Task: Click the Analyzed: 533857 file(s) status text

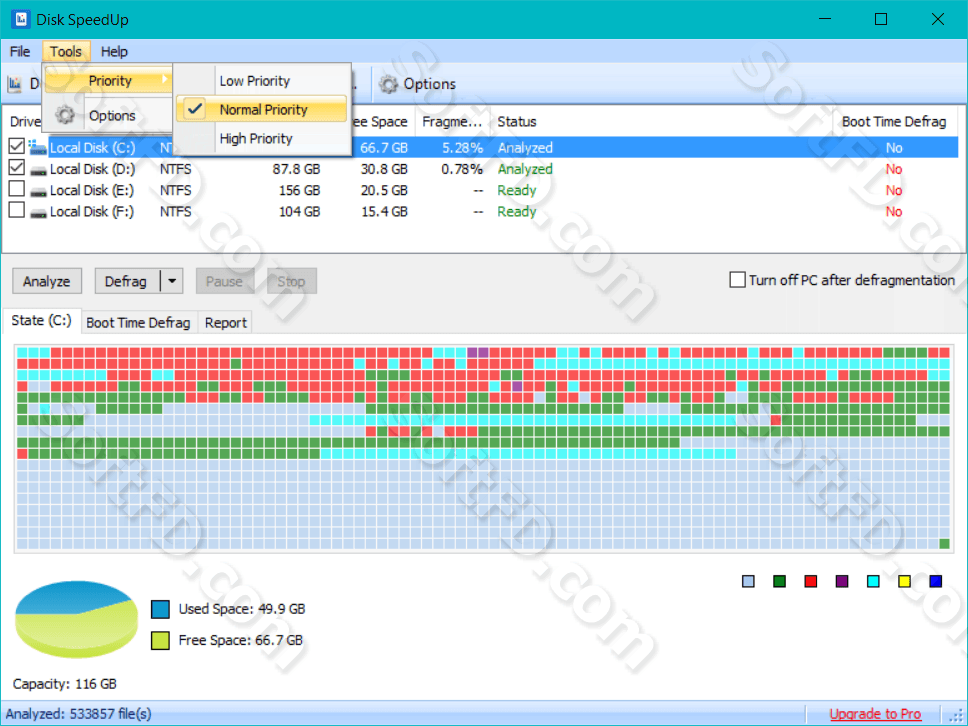Action: 78,714
